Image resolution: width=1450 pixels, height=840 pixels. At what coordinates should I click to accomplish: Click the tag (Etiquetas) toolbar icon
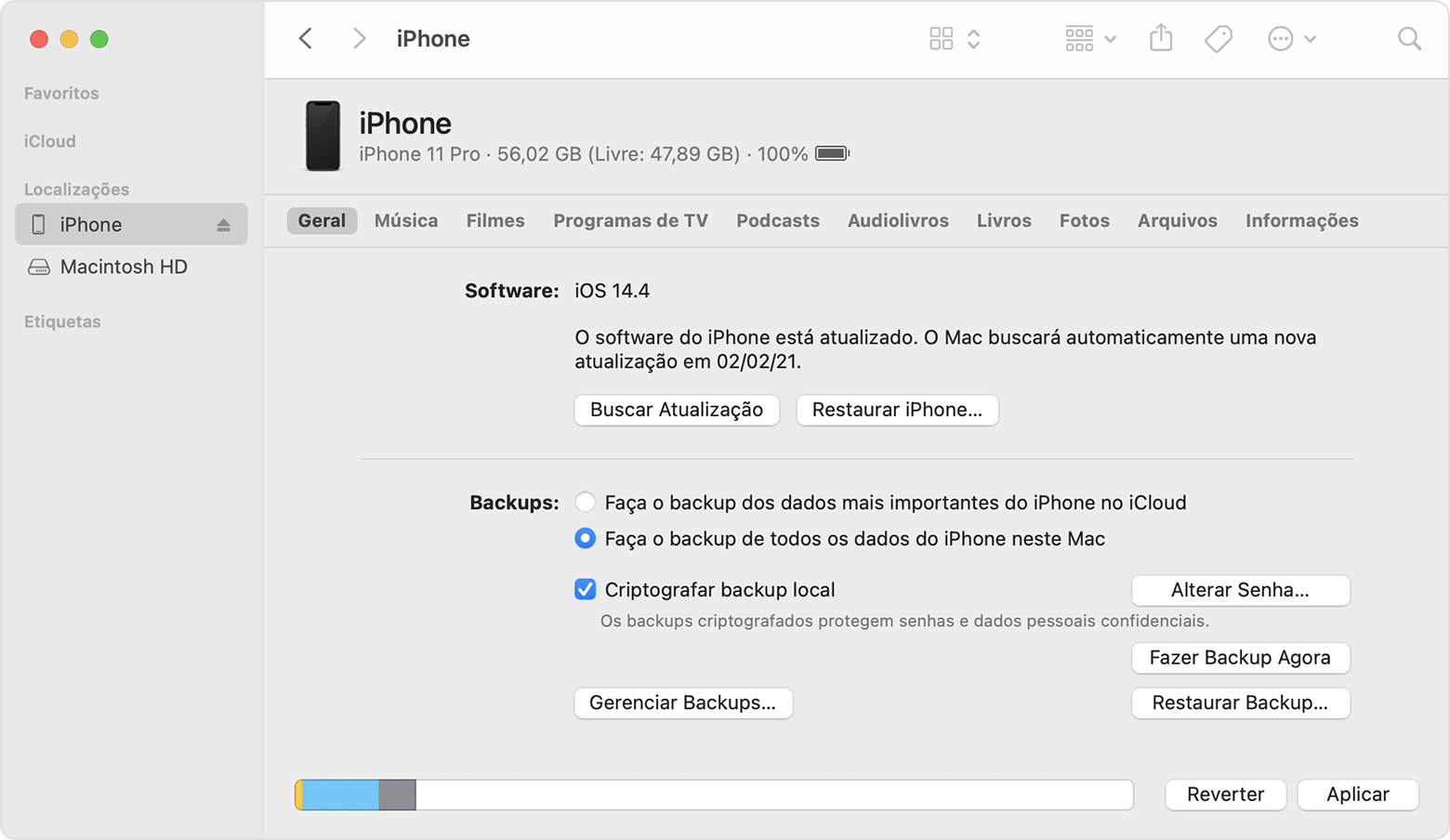point(1218,39)
